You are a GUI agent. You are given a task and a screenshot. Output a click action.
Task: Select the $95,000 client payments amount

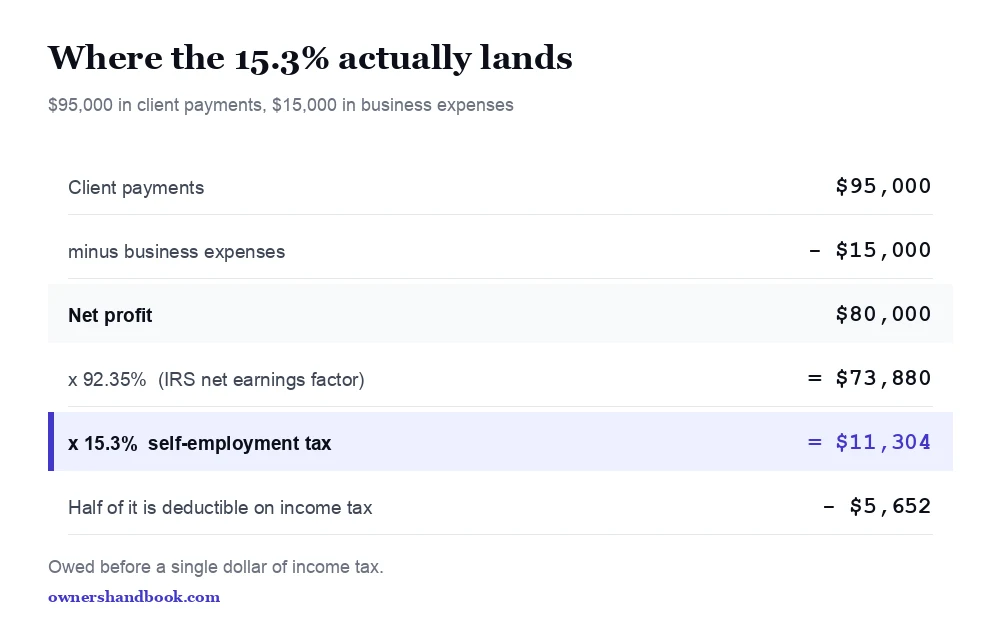(883, 186)
